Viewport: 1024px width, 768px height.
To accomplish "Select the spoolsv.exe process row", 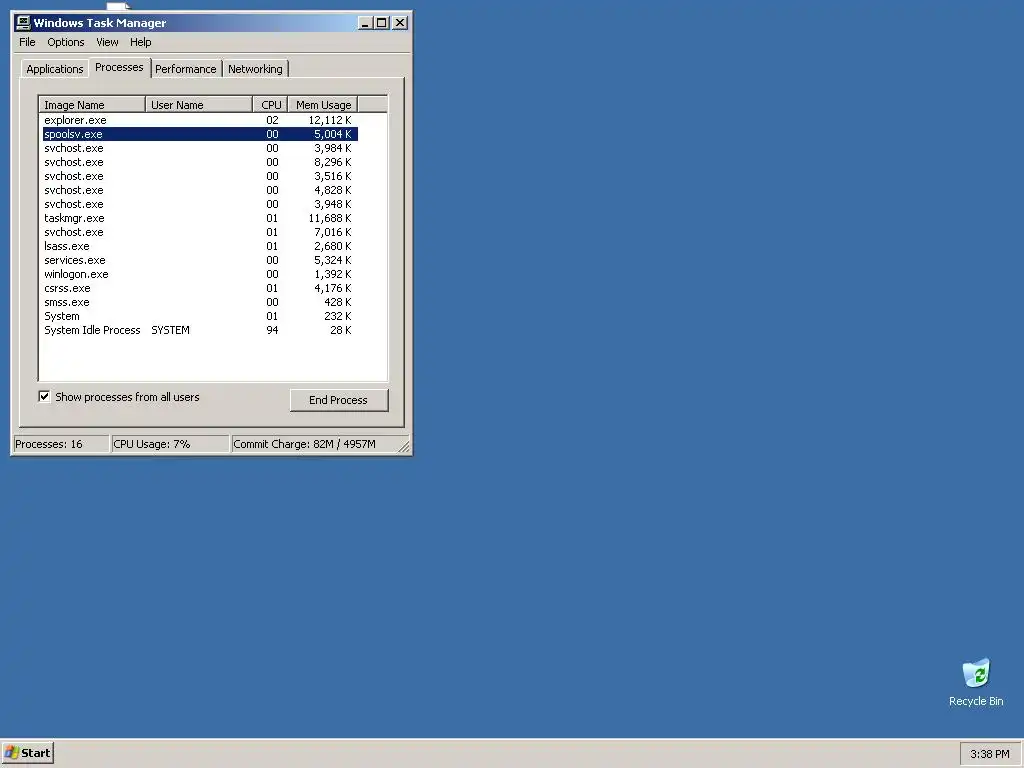I will coord(200,134).
